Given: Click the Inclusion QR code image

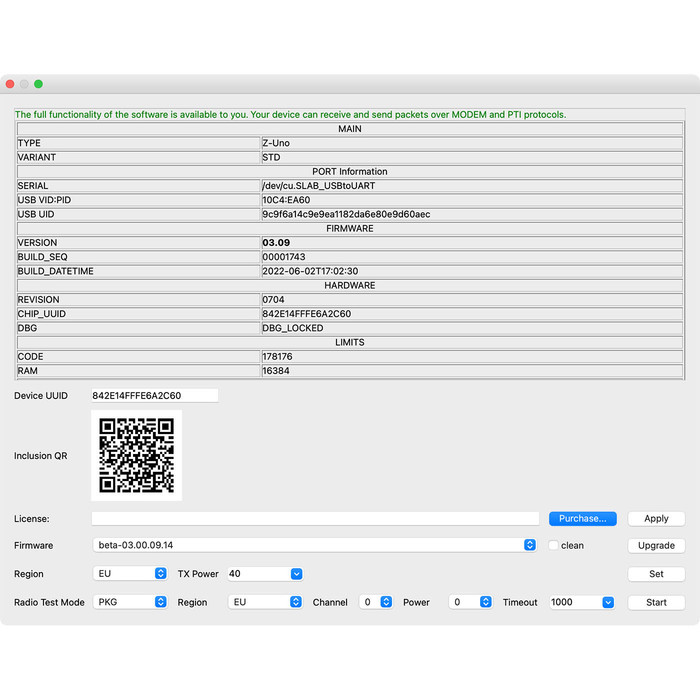Looking at the screenshot, I should 136,455.
